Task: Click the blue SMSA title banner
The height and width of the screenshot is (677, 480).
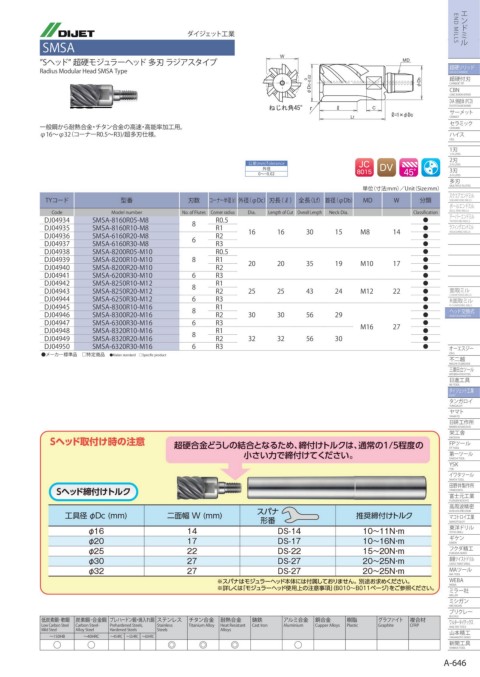Action: [137, 47]
